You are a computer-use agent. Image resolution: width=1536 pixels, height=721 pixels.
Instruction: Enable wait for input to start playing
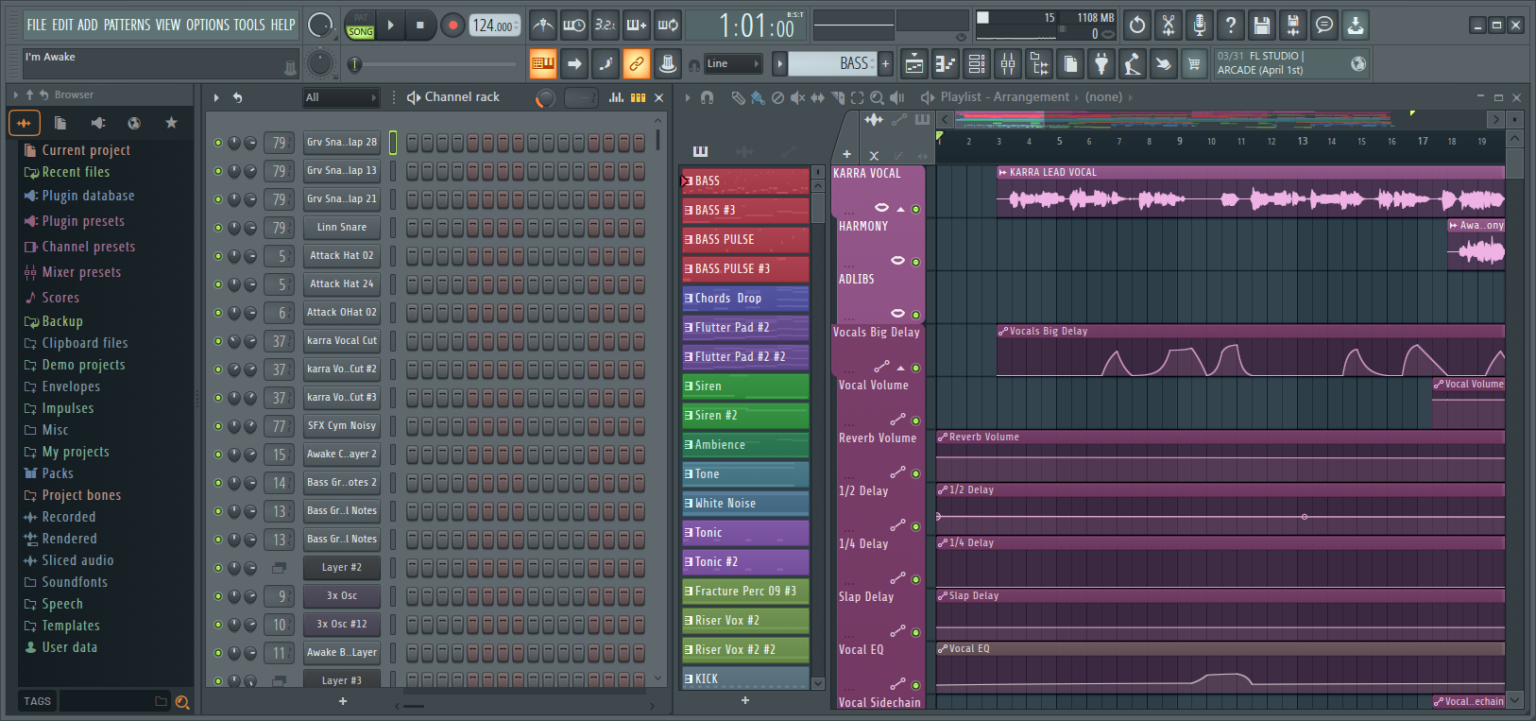point(574,25)
